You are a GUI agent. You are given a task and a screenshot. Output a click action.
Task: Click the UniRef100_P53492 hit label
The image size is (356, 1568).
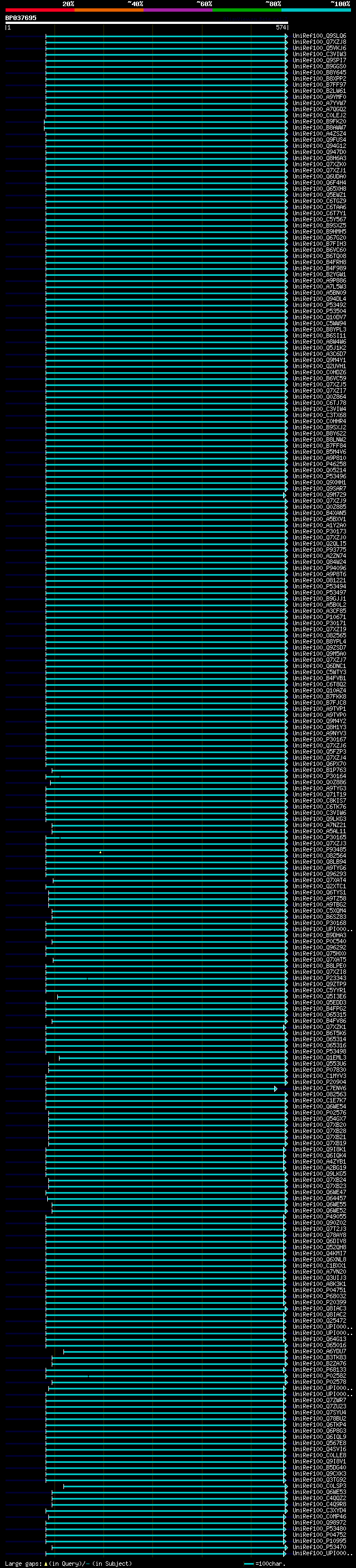tap(319, 305)
